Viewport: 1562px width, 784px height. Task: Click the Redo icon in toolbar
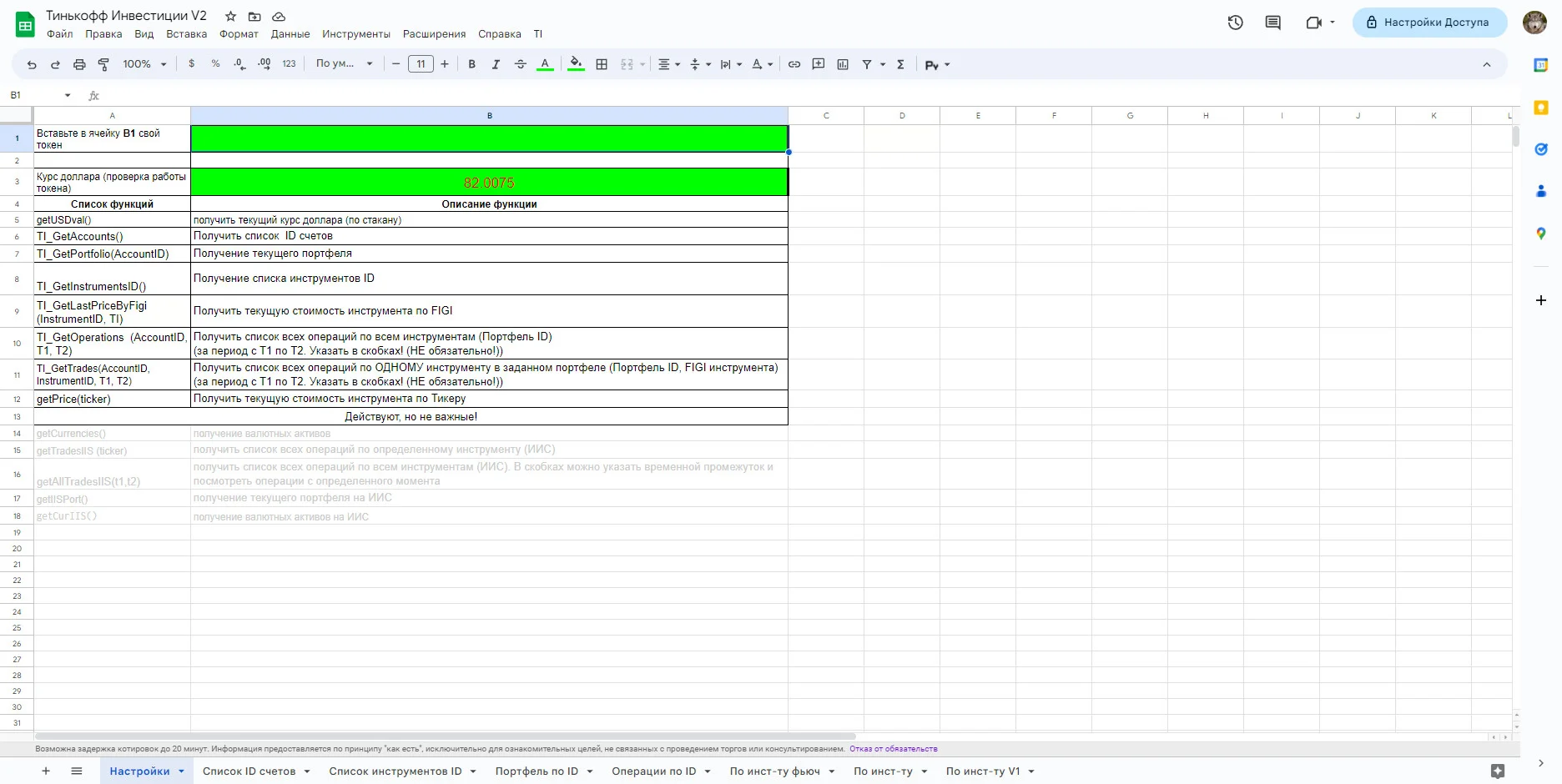click(x=55, y=64)
